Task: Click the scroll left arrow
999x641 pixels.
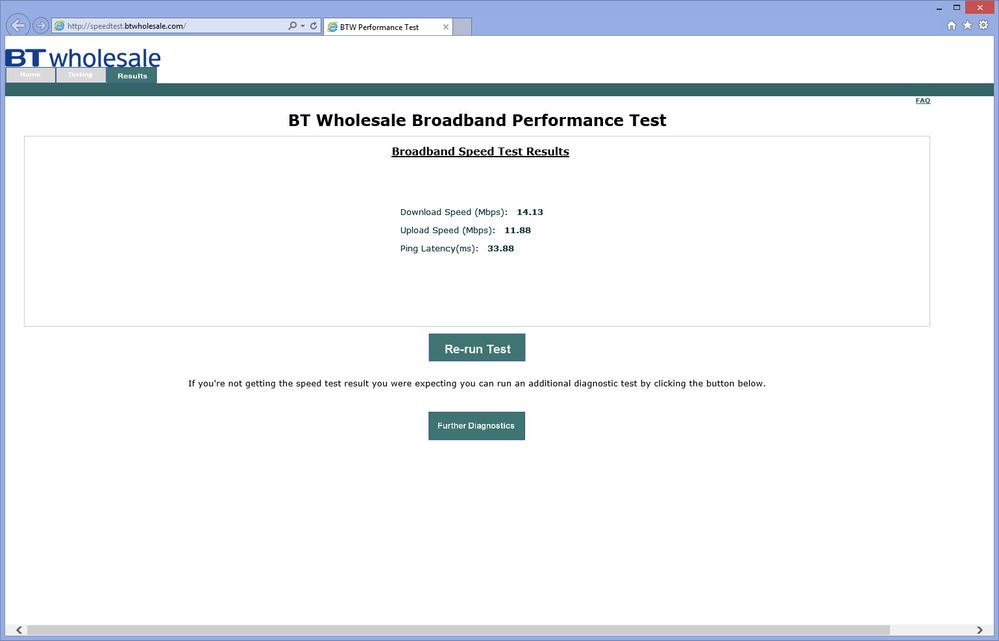Action: pyautogui.click(x=18, y=630)
